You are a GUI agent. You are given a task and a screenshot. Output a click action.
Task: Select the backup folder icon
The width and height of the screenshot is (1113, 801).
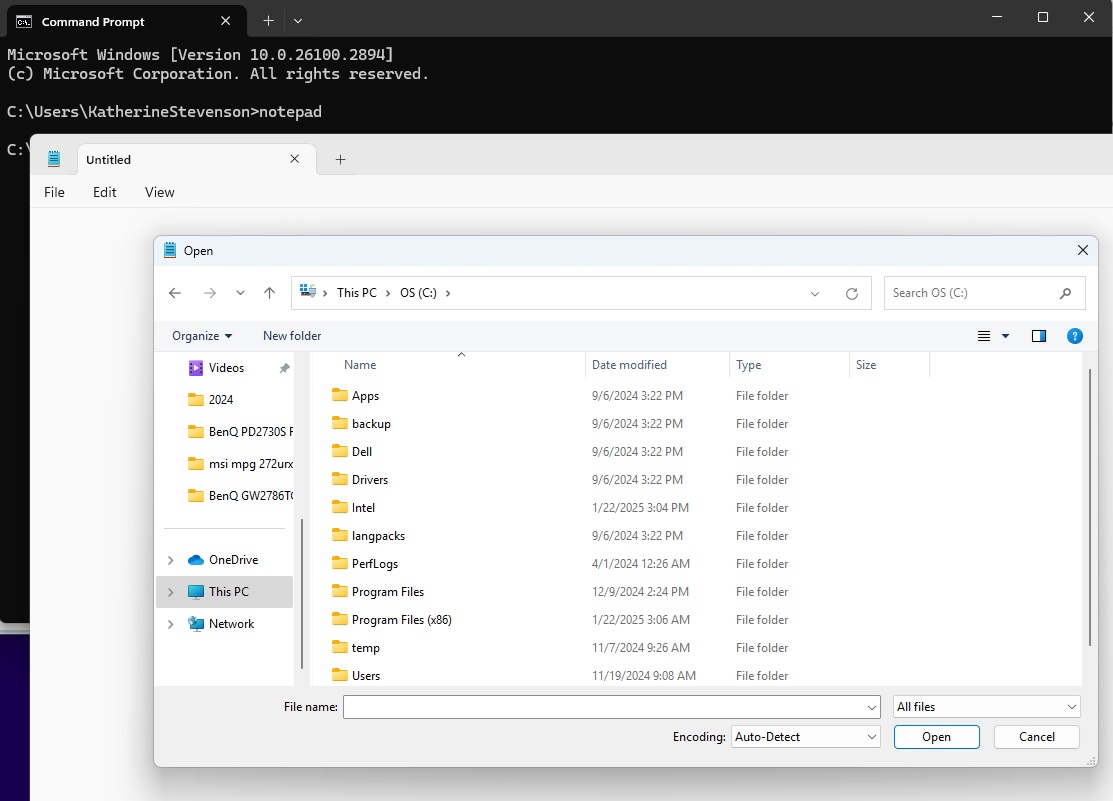click(x=340, y=423)
